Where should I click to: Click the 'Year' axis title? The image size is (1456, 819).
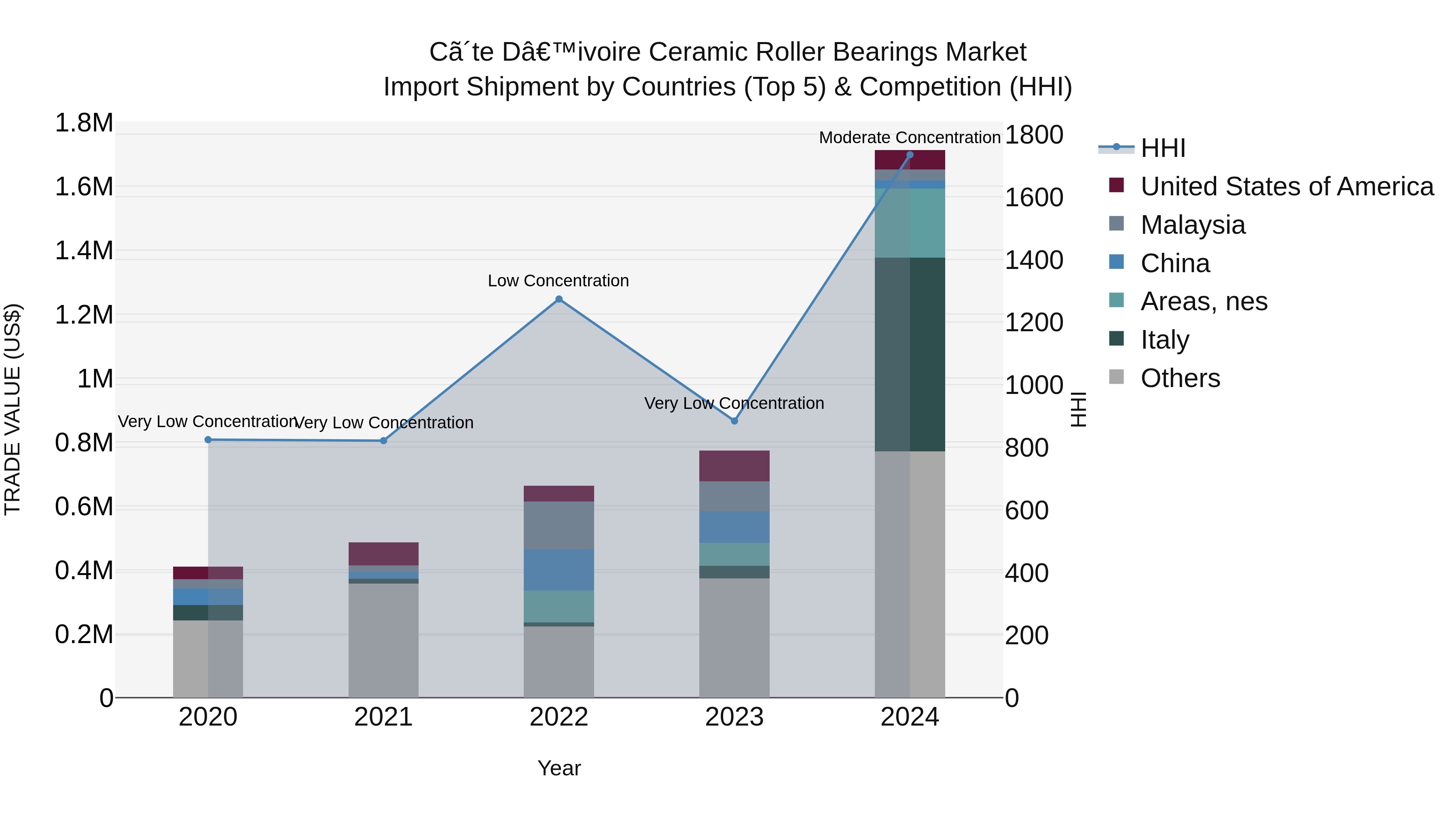click(559, 769)
